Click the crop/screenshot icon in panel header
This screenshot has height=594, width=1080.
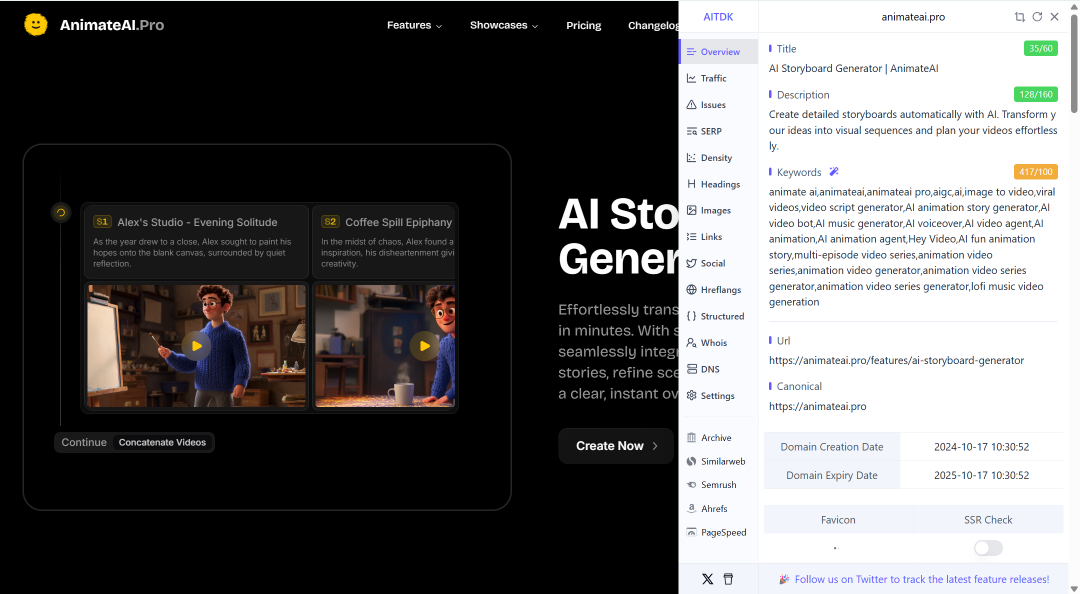[1019, 17]
